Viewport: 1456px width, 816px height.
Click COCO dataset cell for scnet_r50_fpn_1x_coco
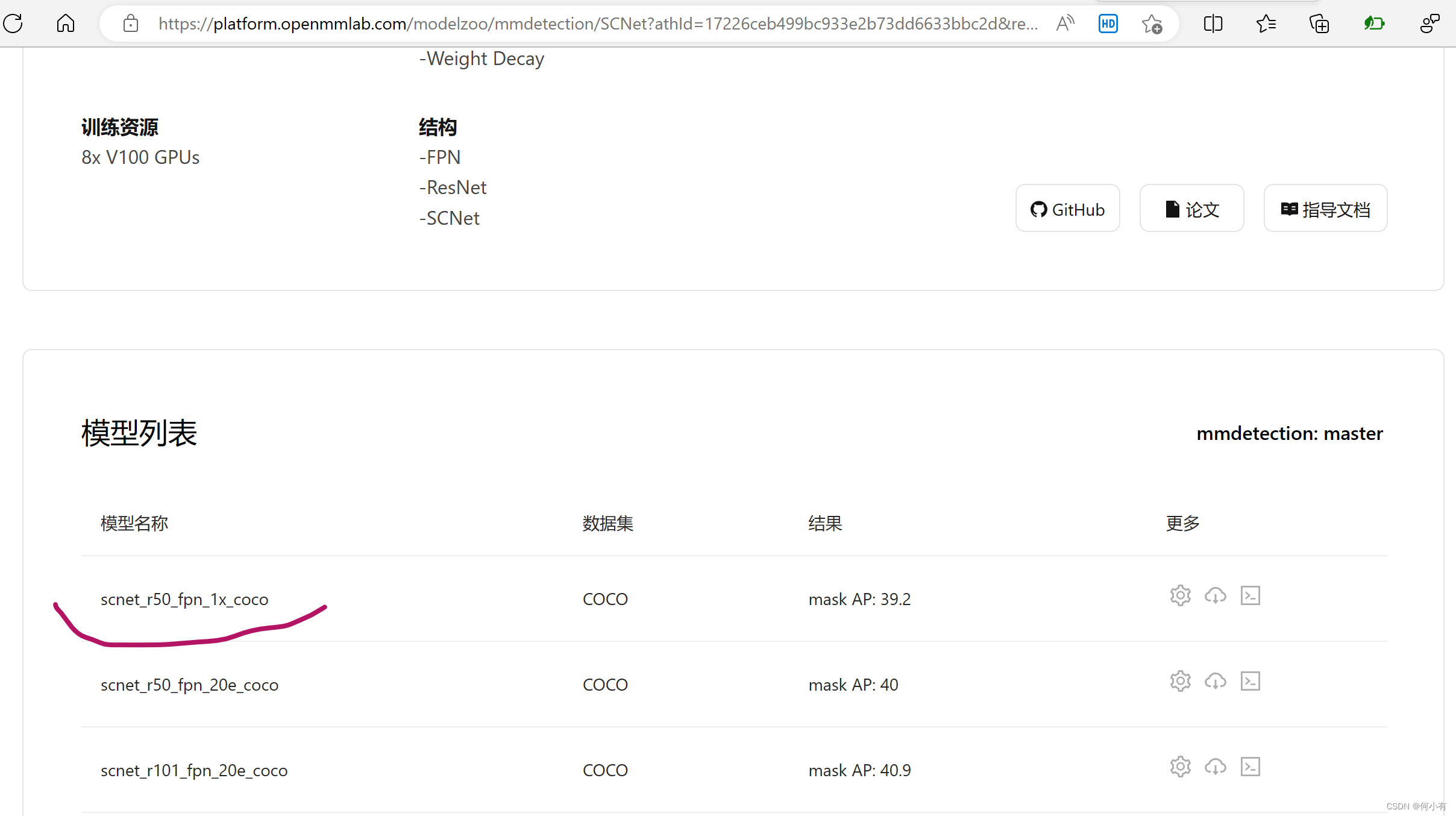(x=605, y=600)
